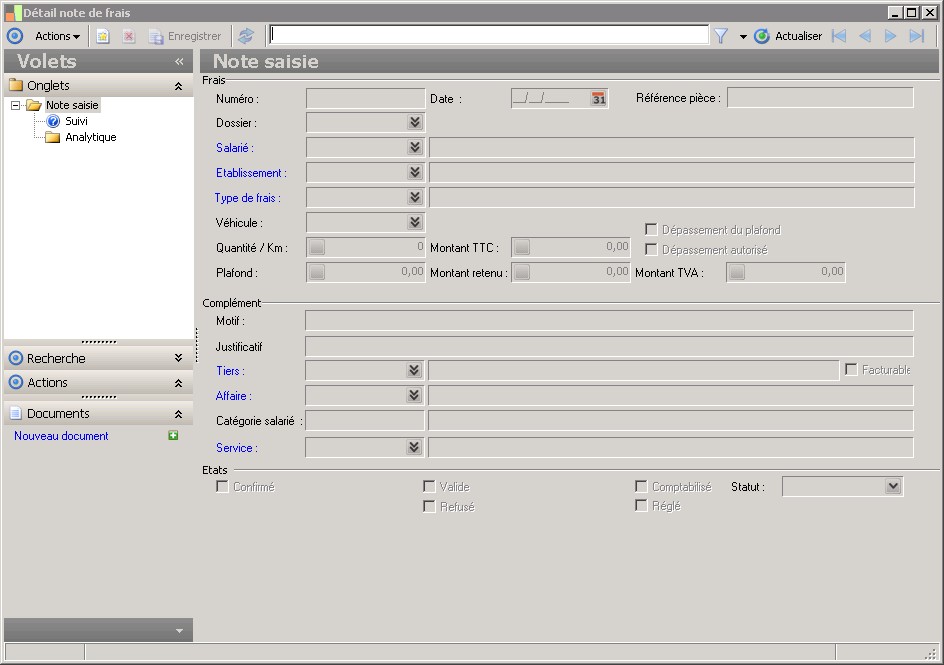Click the green add Nouveau document icon
The image size is (944, 665).
point(173,436)
